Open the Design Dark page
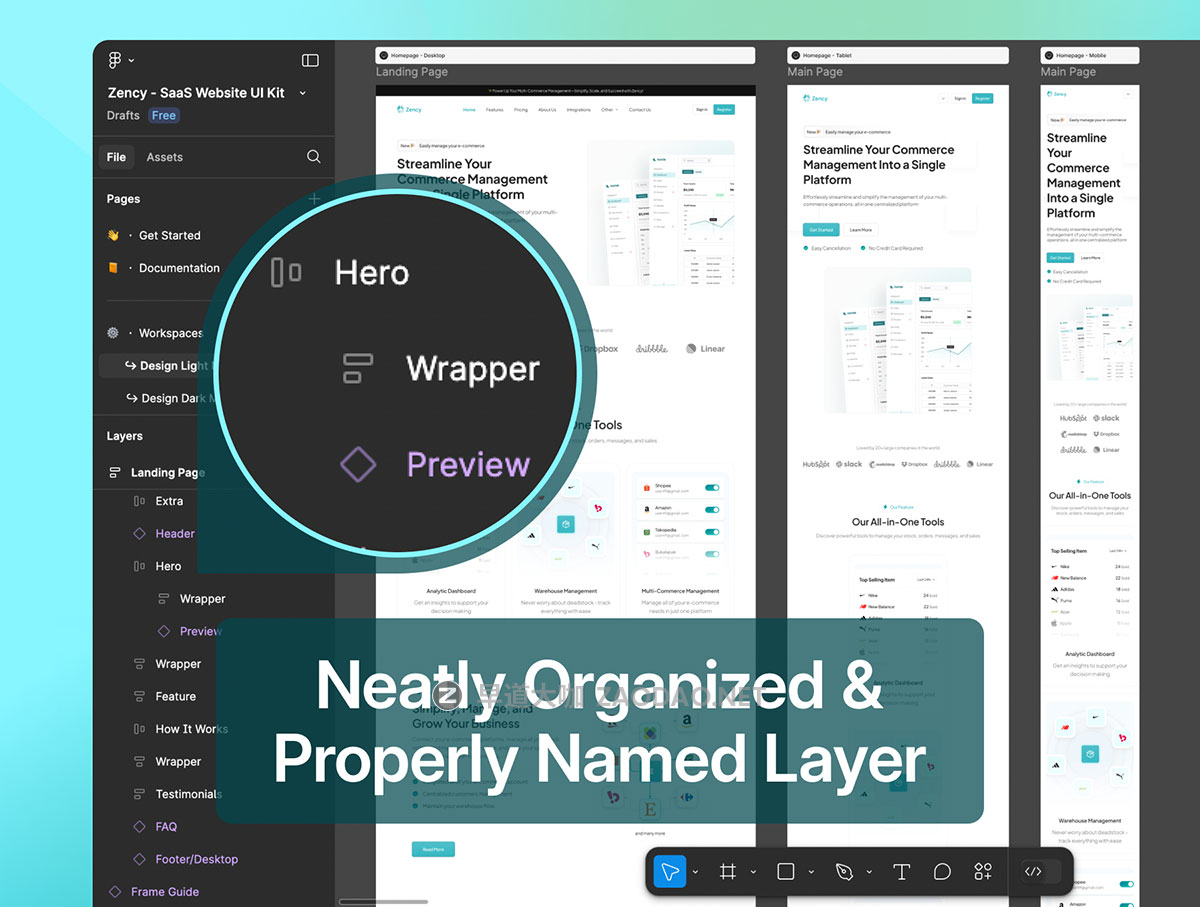This screenshot has width=1200, height=907. (x=173, y=398)
